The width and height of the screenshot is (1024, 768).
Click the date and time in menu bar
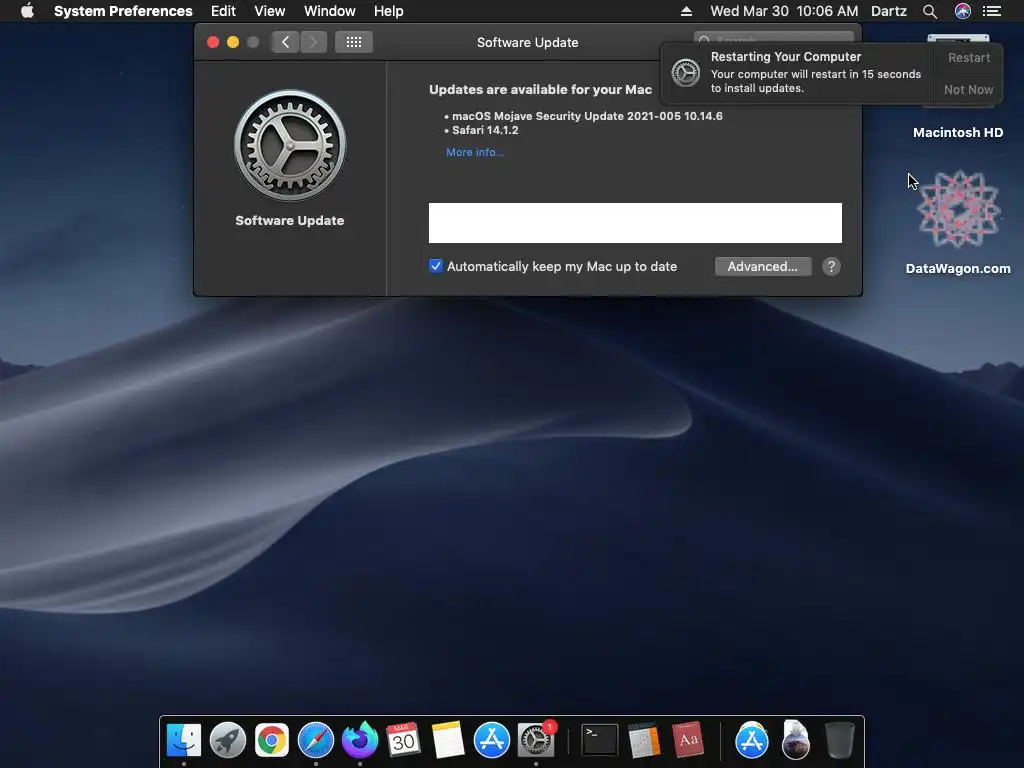pos(784,11)
